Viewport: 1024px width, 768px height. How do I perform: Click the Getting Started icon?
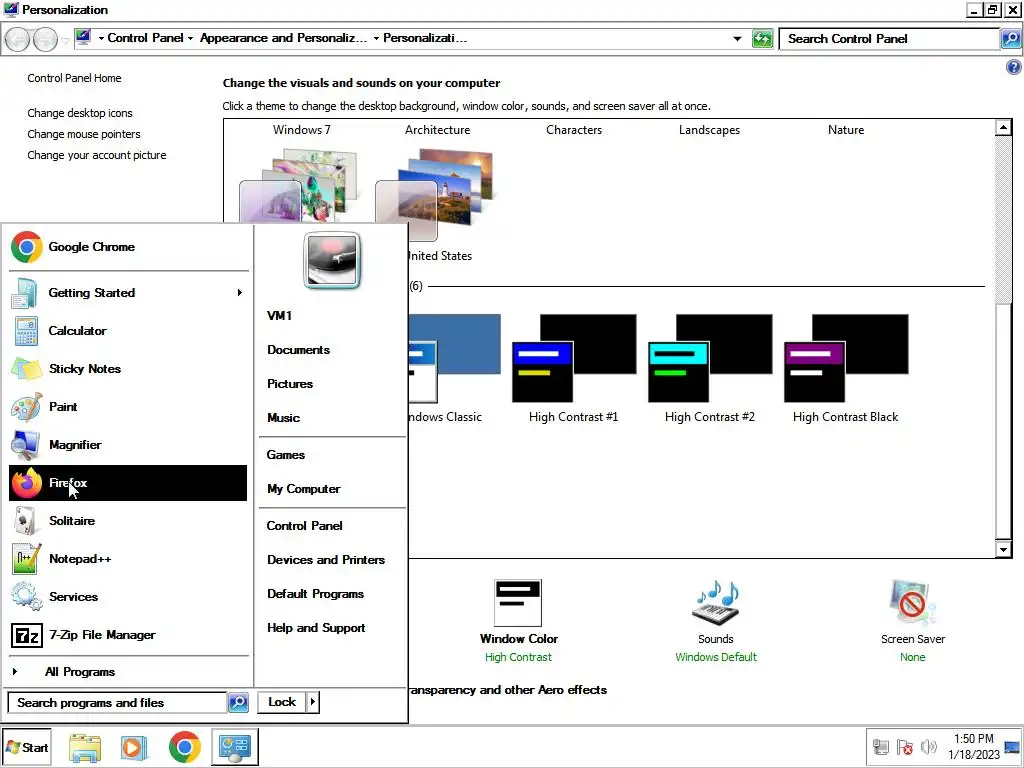[25, 293]
